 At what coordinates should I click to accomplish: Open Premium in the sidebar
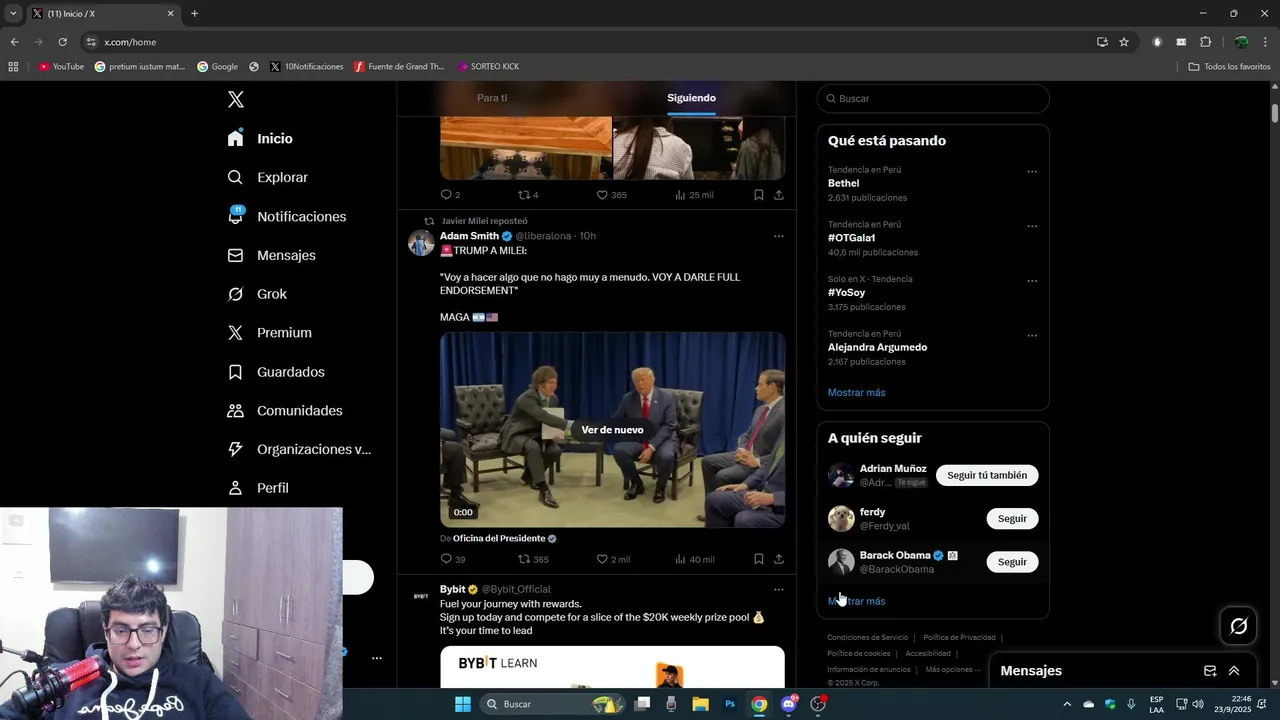coord(269,333)
